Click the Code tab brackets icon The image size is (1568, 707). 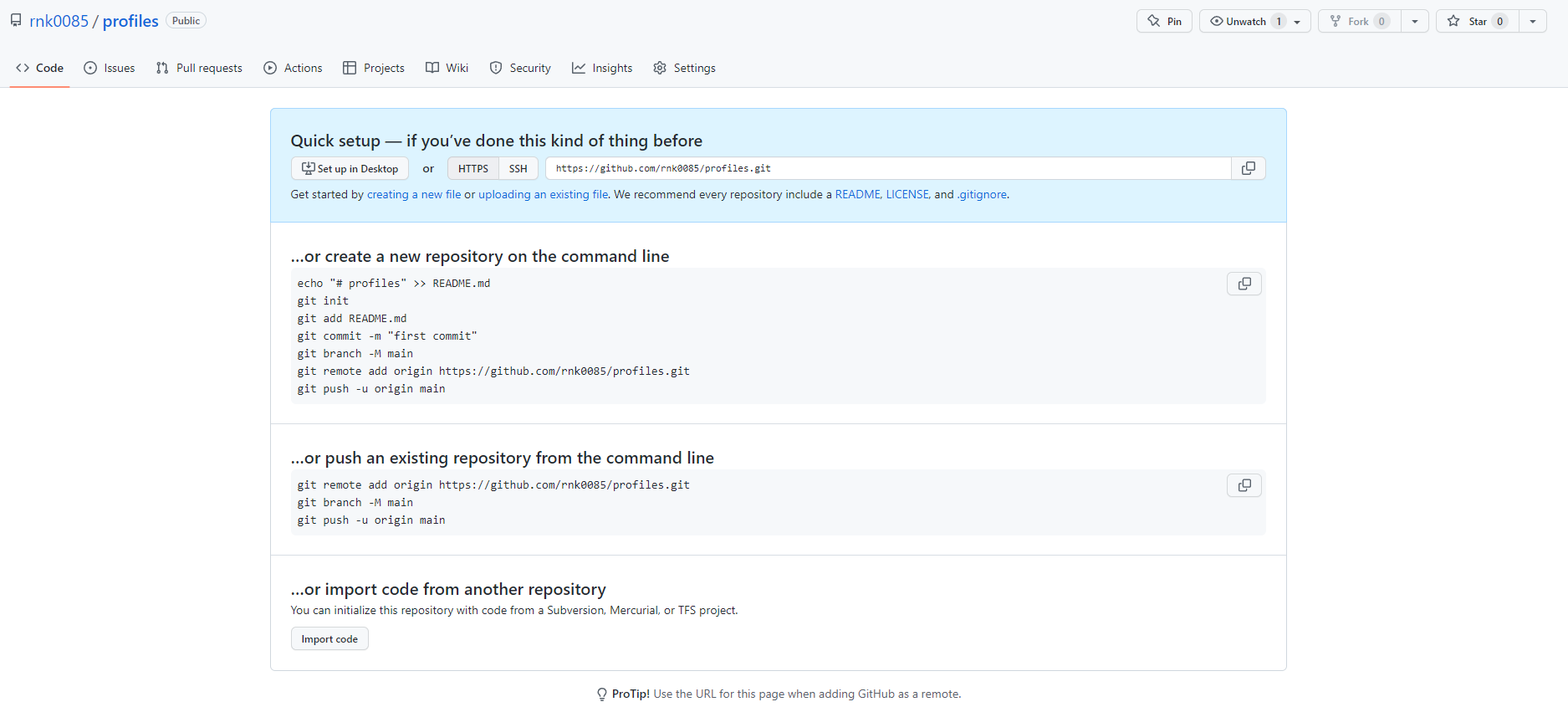(23, 68)
